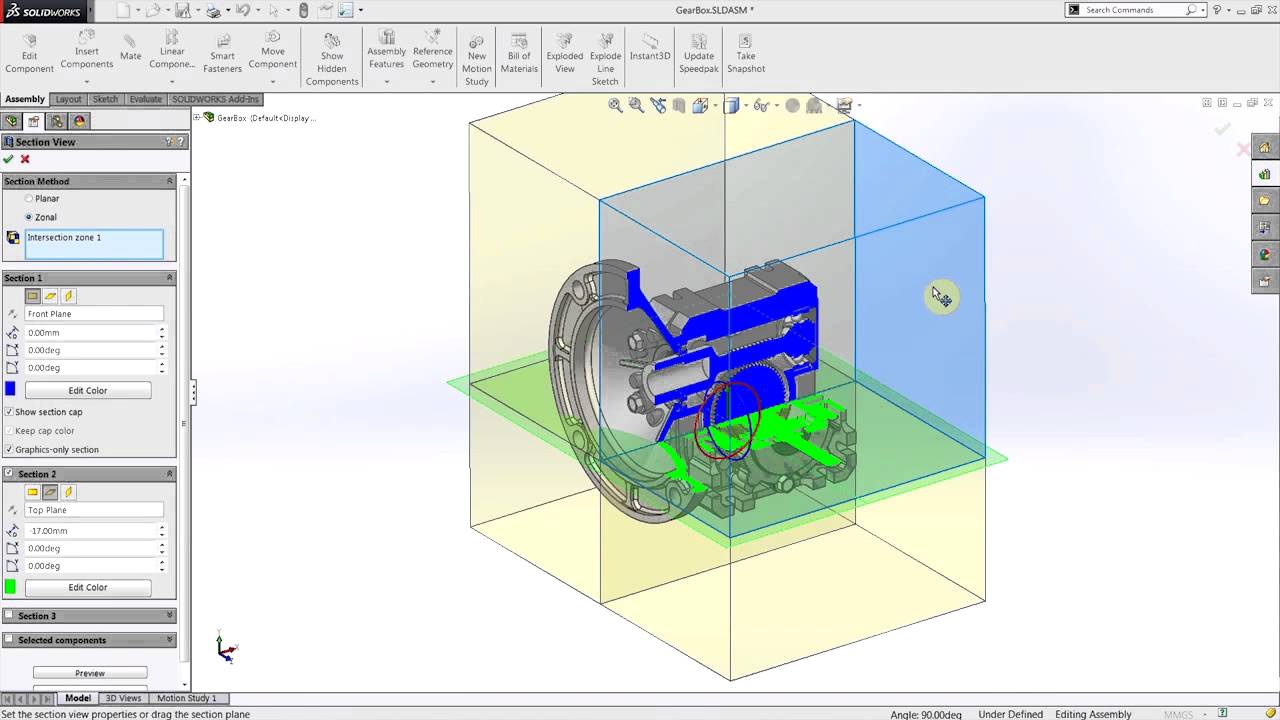Take Snapshot of the assembly
Screen dimensions: 1280x720
tap(746, 54)
